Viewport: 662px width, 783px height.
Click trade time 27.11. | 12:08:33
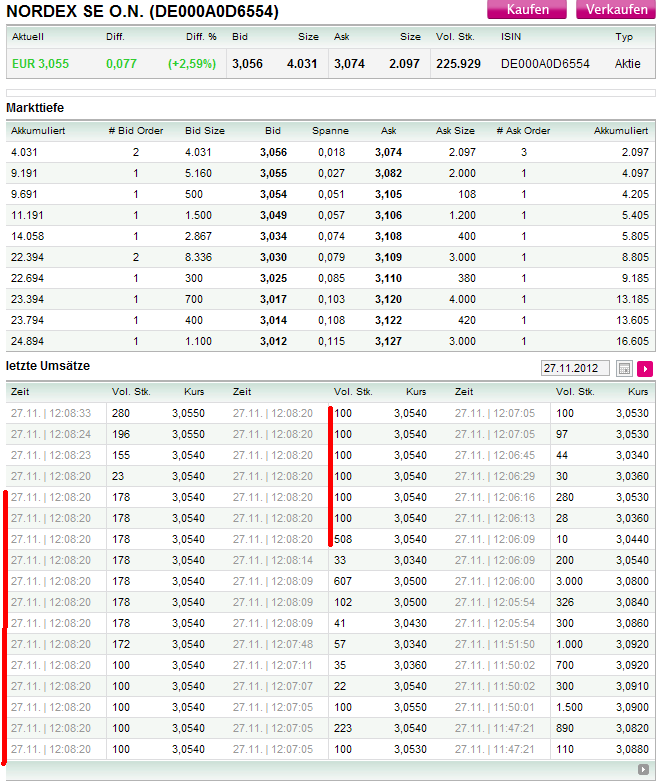click(51, 413)
